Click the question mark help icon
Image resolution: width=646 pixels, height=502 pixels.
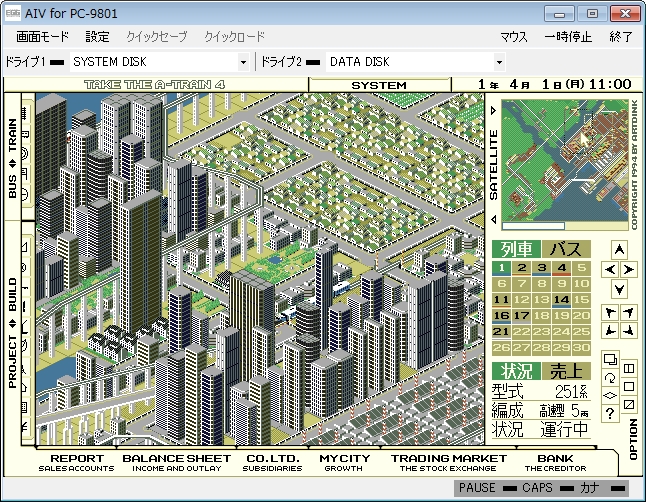pos(610,413)
